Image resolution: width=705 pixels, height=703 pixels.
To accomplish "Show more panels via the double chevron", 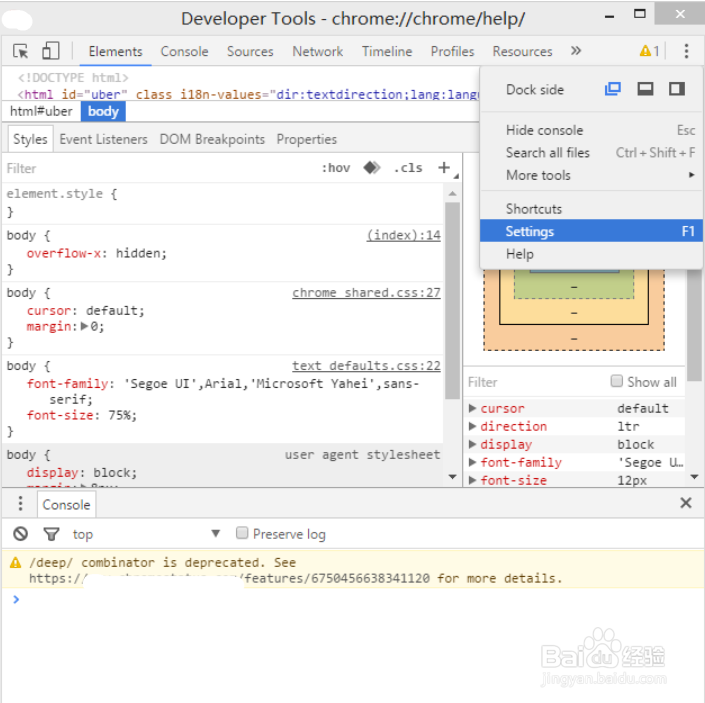I will point(576,51).
